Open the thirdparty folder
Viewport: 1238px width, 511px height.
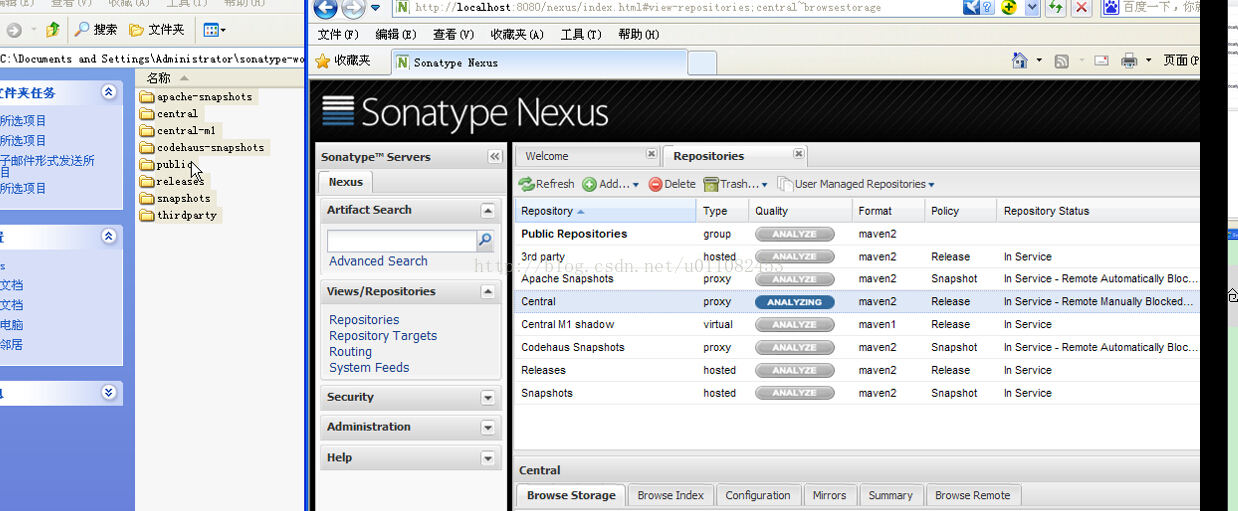(x=179, y=215)
